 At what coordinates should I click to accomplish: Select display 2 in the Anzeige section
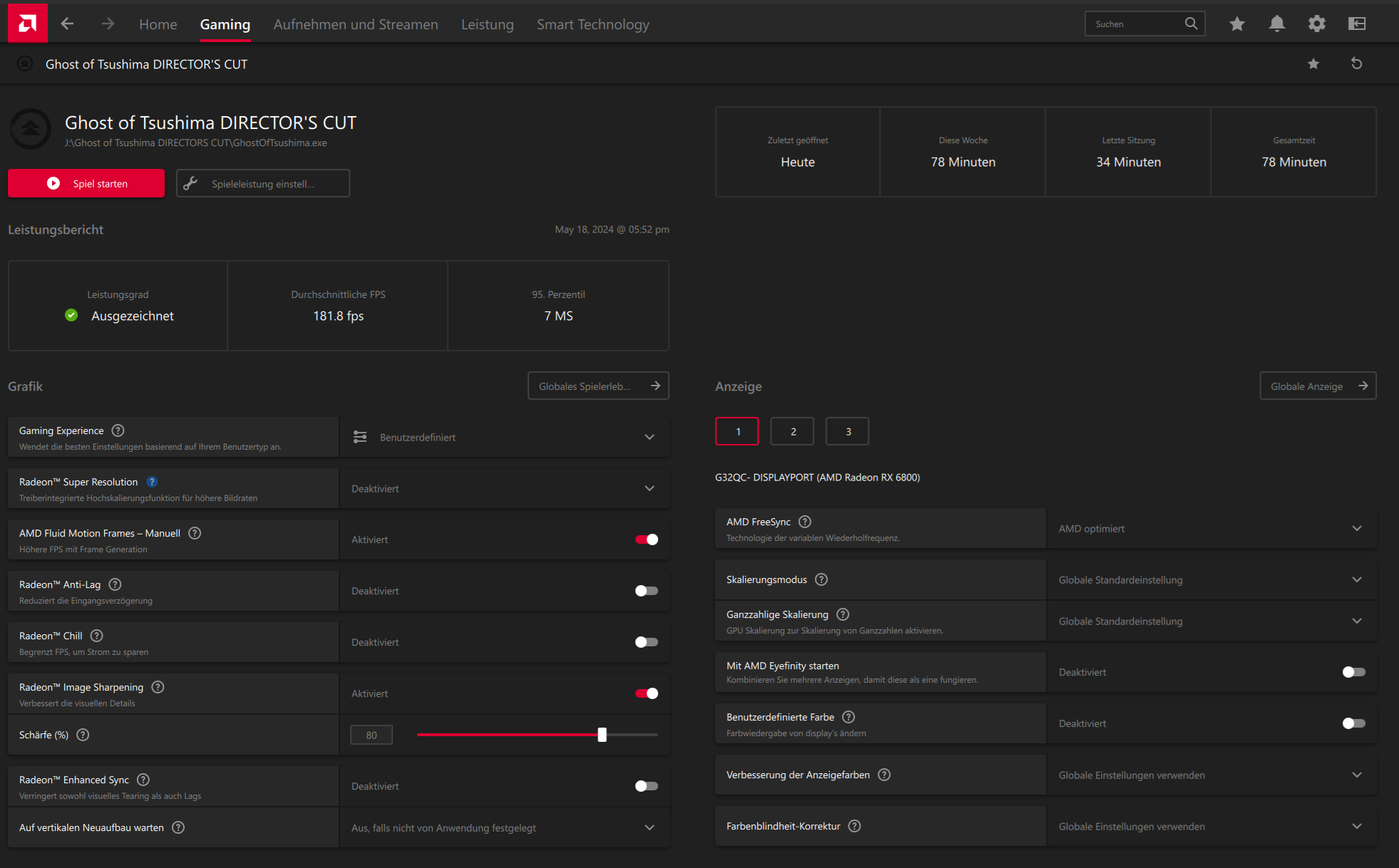[x=792, y=430]
